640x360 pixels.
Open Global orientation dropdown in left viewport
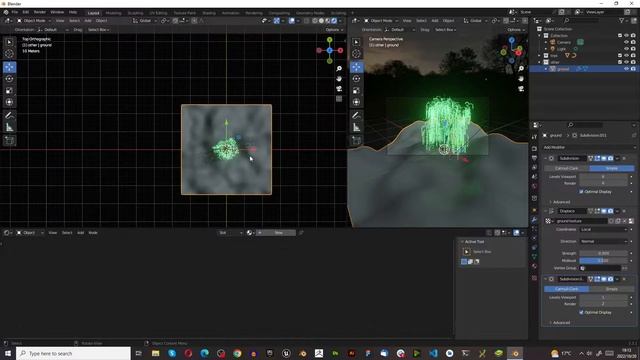click(144, 20)
